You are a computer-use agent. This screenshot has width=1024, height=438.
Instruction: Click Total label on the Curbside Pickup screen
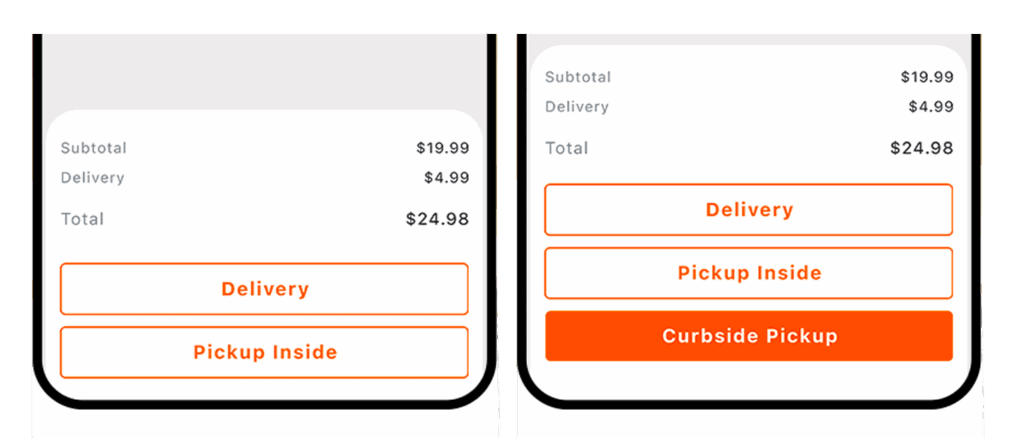click(566, 148)
